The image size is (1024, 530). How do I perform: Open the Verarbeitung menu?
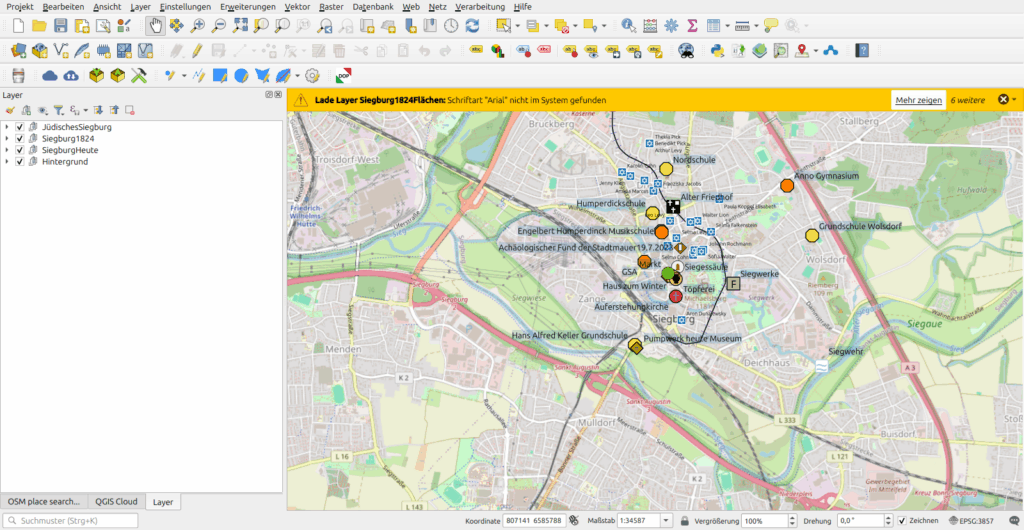pos(479,7)
